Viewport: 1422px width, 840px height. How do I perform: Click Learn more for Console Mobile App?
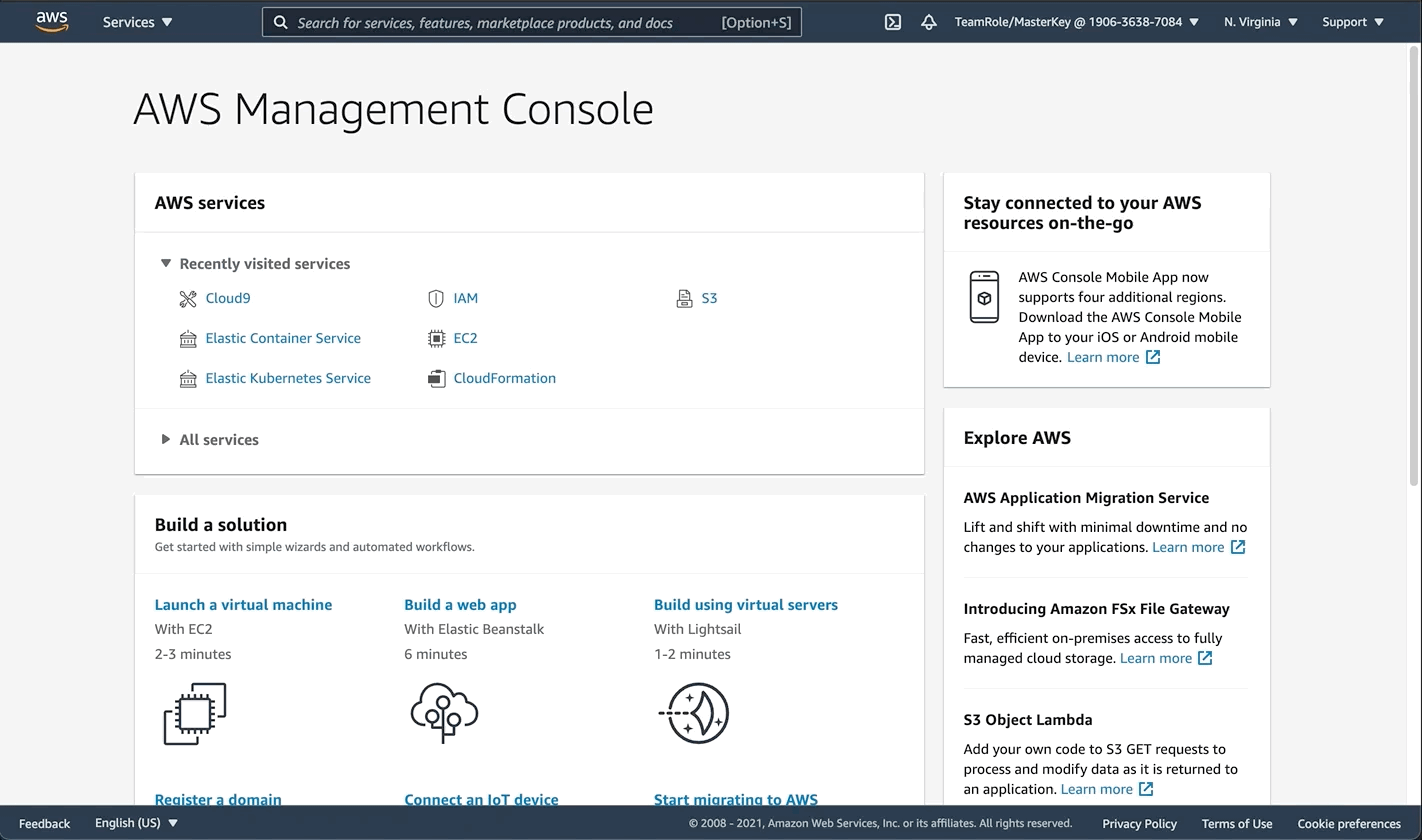[x=1103, y=357]
